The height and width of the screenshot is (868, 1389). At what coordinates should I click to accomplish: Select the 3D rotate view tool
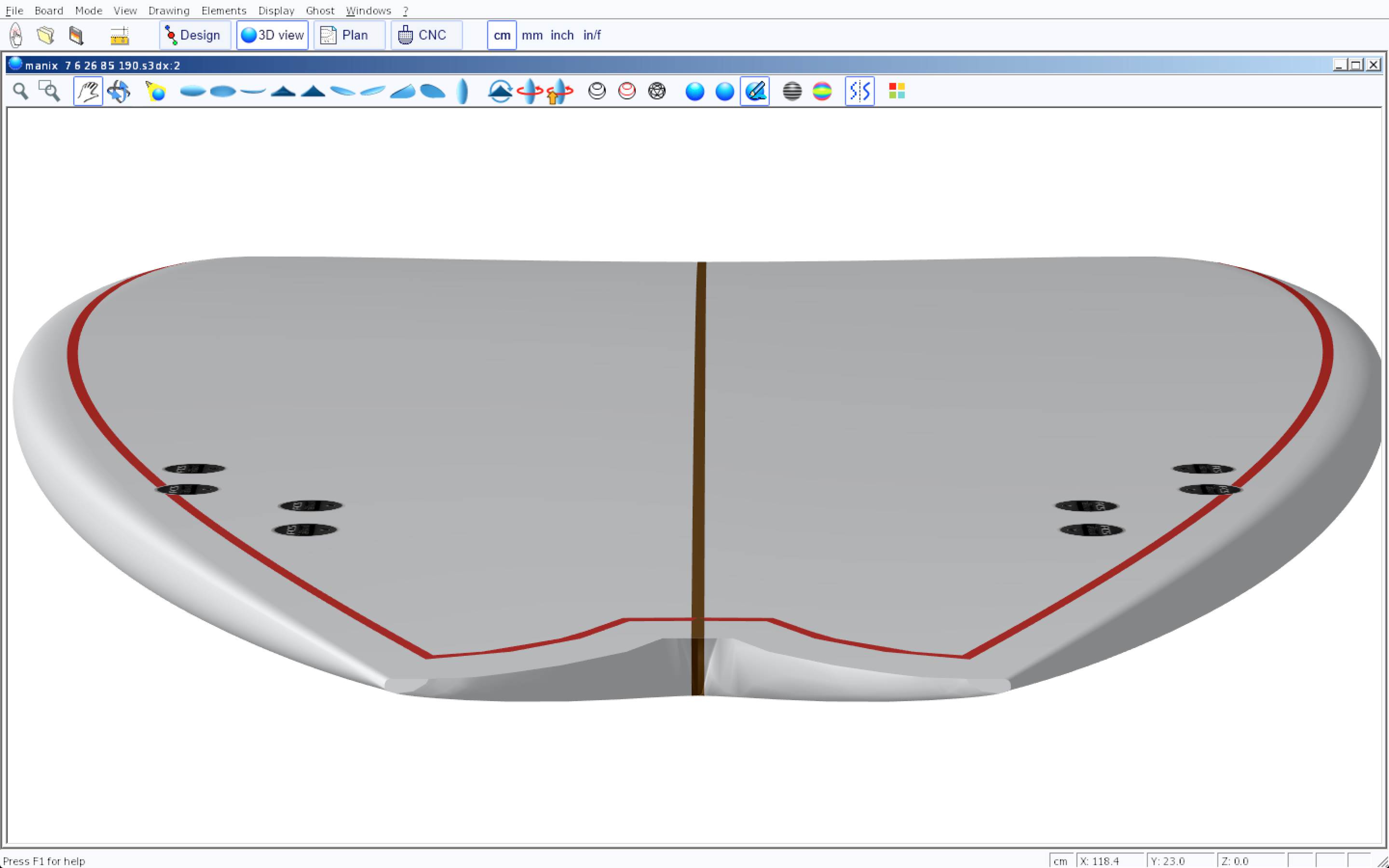(x=118, y=91)
